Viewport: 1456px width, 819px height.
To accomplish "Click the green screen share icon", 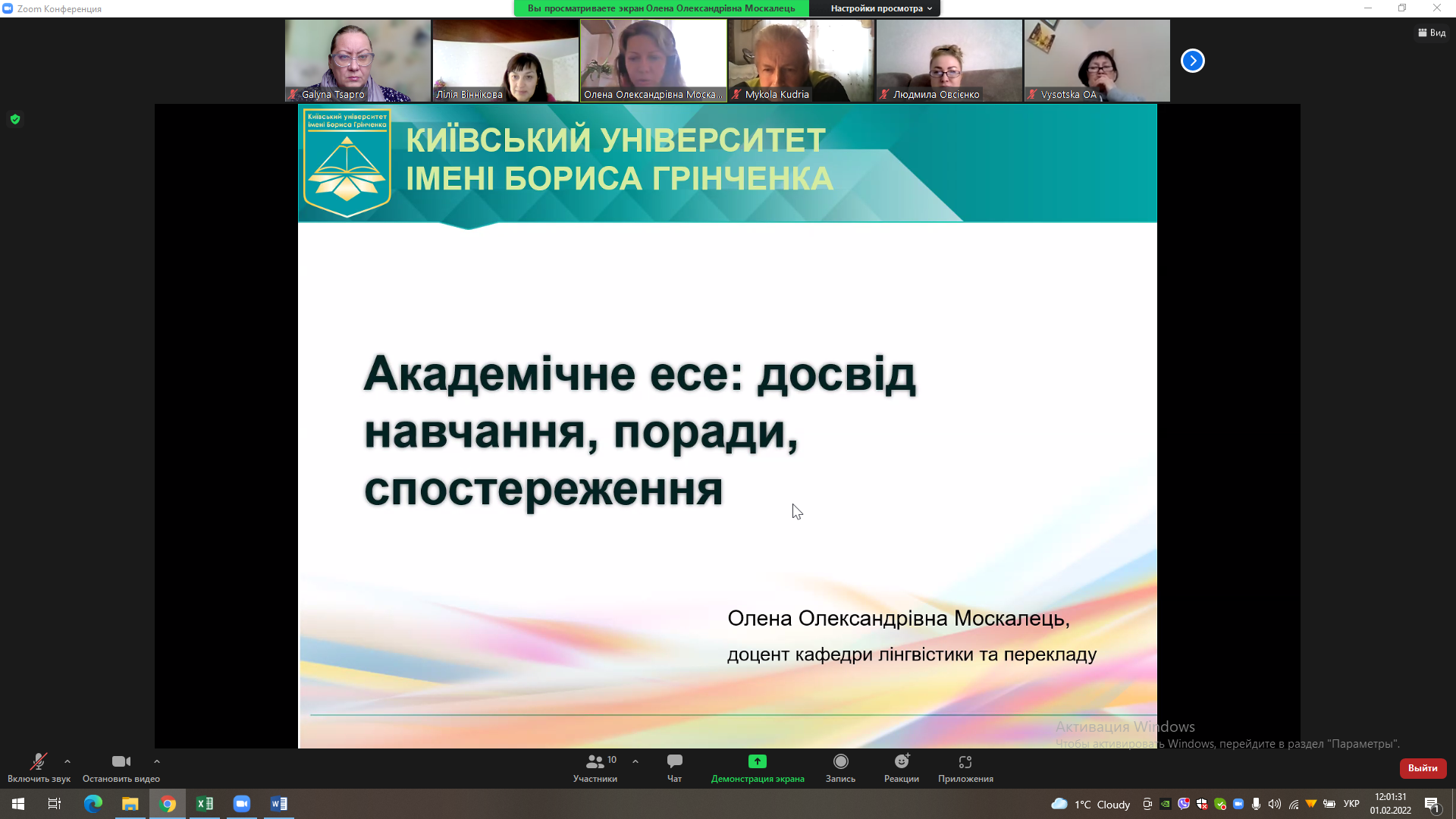I will coord(757,761).
